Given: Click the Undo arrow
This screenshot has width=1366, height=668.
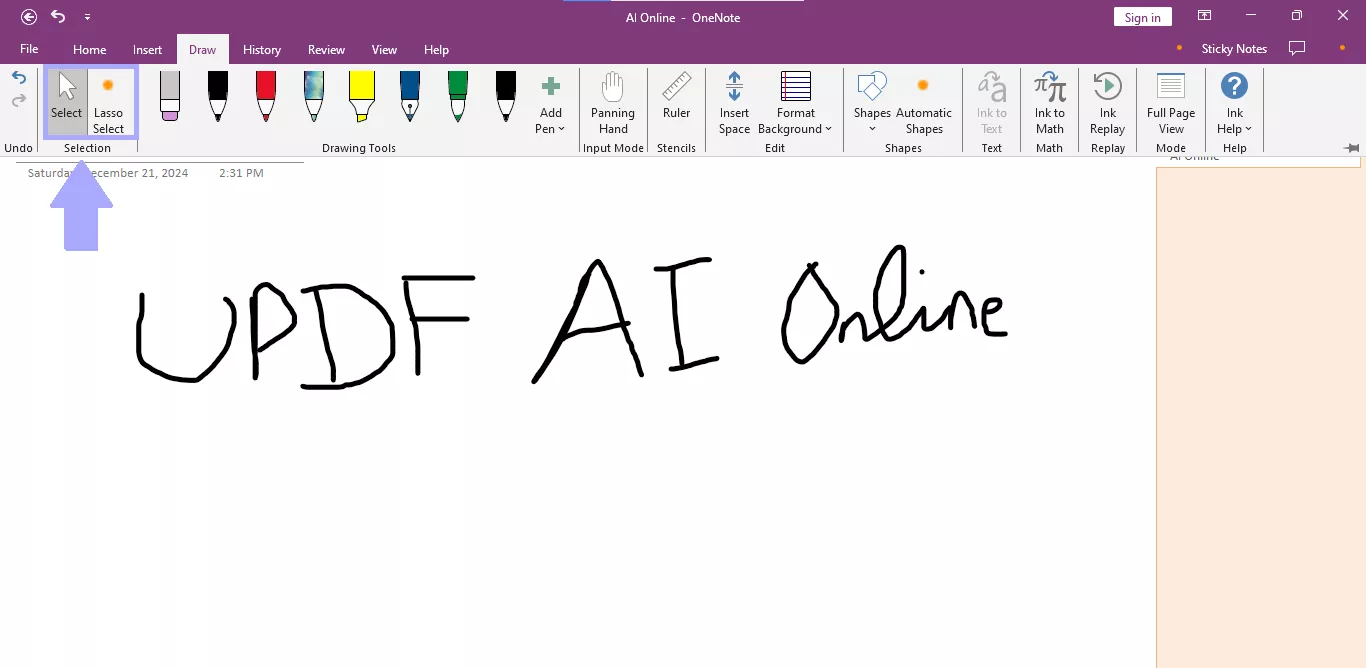Looking at the screenshot, I should 18,79.
